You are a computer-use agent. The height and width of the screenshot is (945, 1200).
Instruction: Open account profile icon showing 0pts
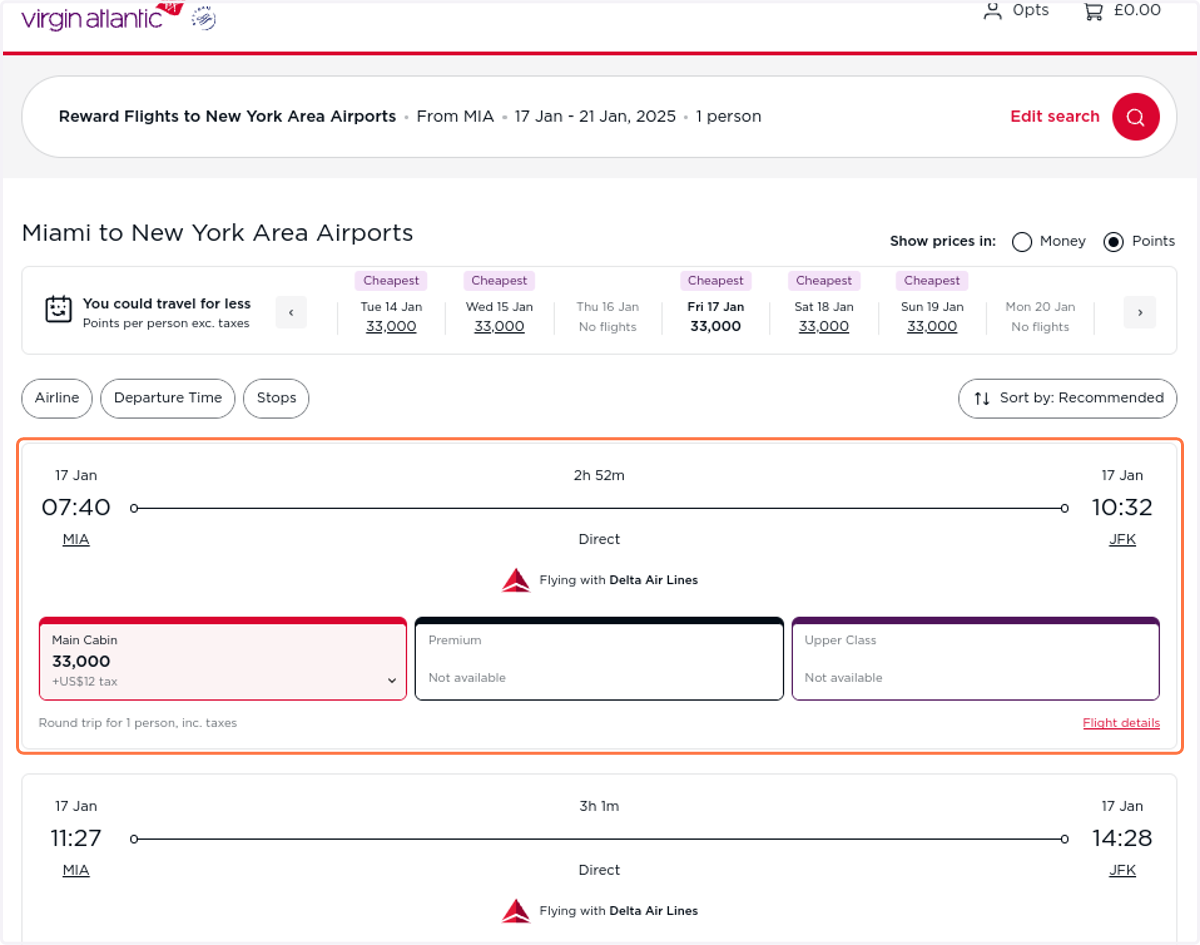[x=992, y=12]
